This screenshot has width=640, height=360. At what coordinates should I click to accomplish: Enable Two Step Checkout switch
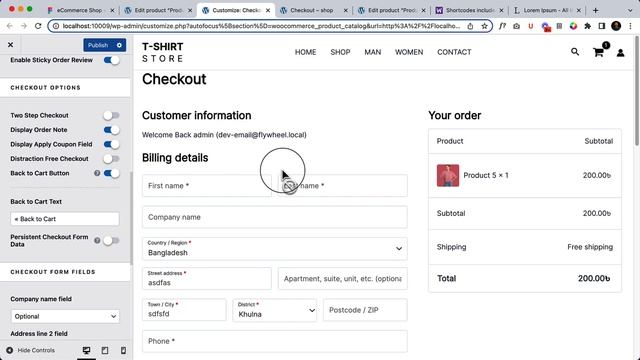pyautogui.click(x=111, y=116)
